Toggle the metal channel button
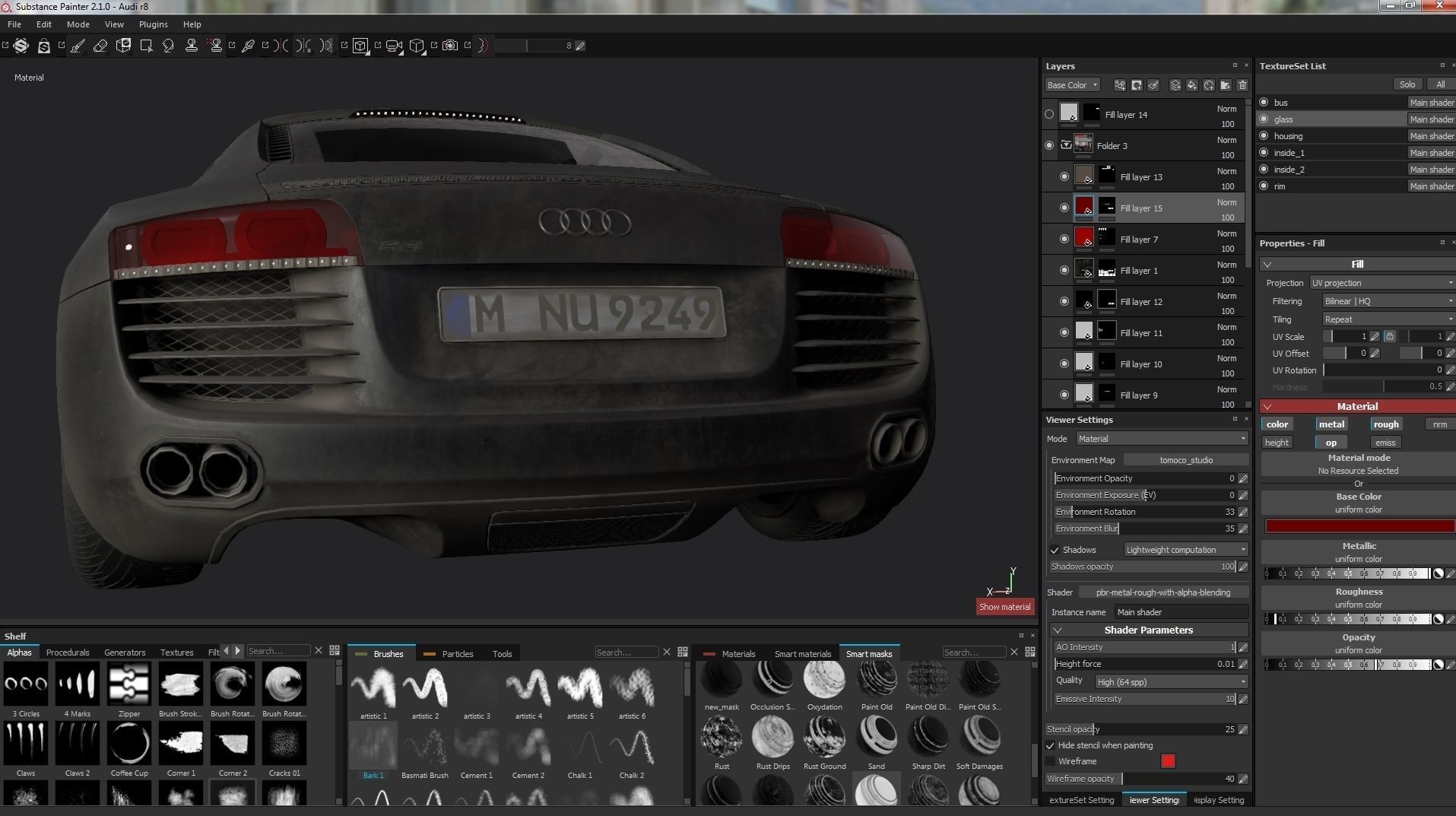Viewport: 1456px width, 816px height. point(1331,424)
